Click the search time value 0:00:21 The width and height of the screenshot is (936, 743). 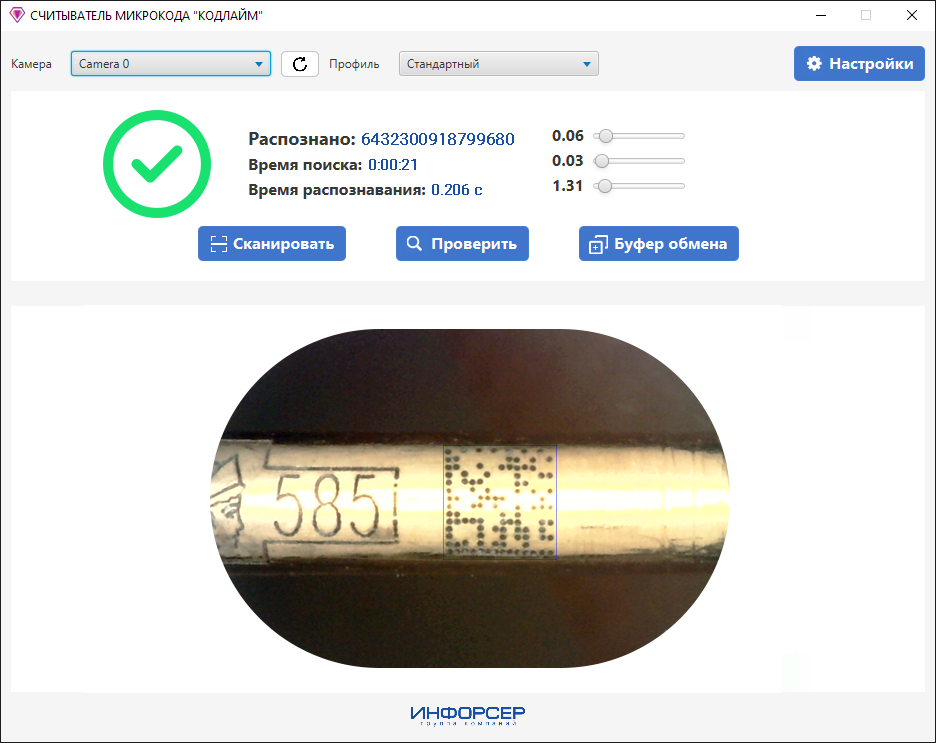pyautogui.click(x=393, y=165)
